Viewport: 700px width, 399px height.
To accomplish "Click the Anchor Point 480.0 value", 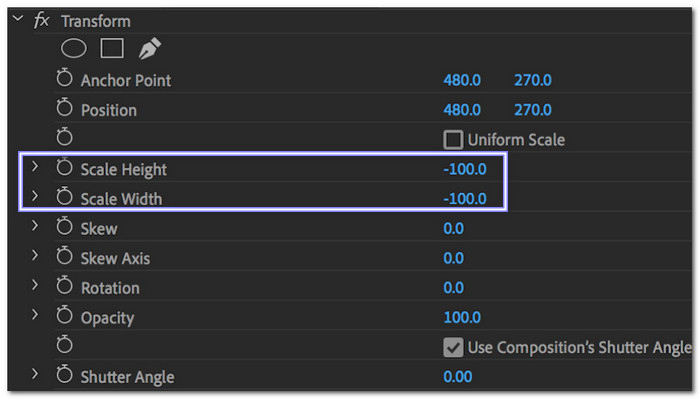I will point(462,80).
